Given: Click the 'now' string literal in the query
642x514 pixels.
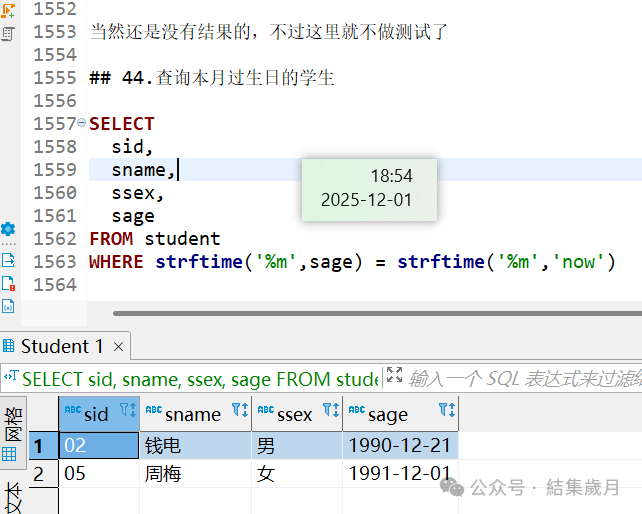Looking at the screenshot, I should tap(578, 262).
